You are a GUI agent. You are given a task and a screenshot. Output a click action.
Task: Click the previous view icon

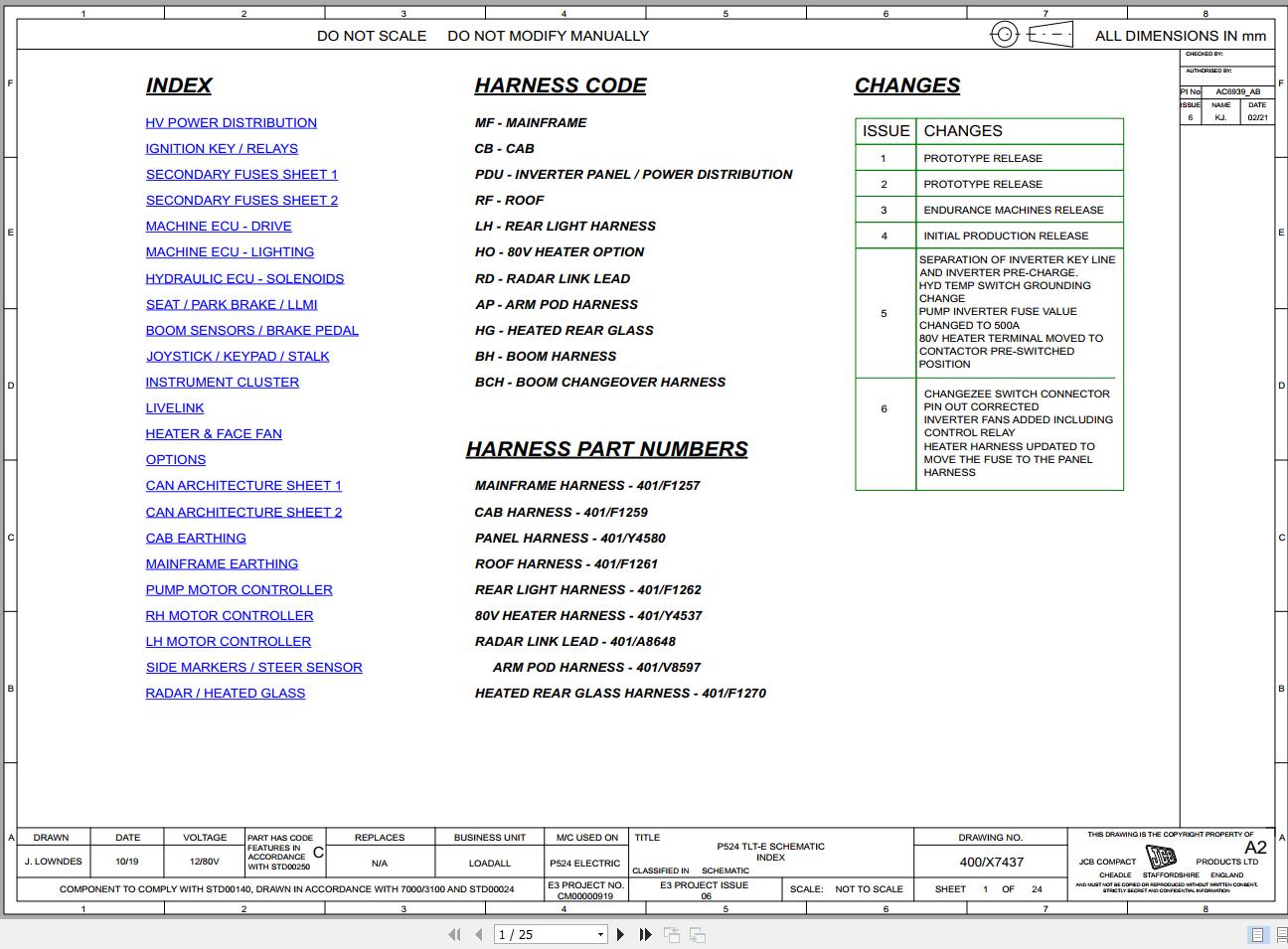point(672,934)
